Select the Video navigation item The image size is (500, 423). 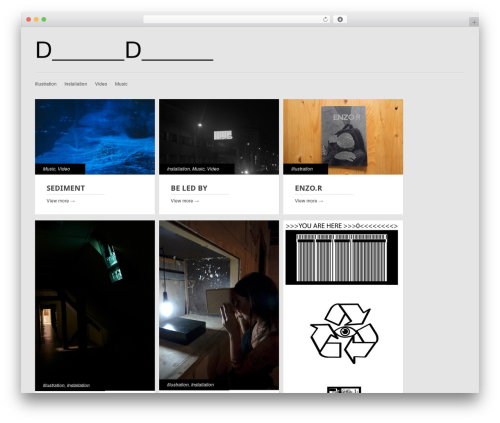click(x=101, y=84)
